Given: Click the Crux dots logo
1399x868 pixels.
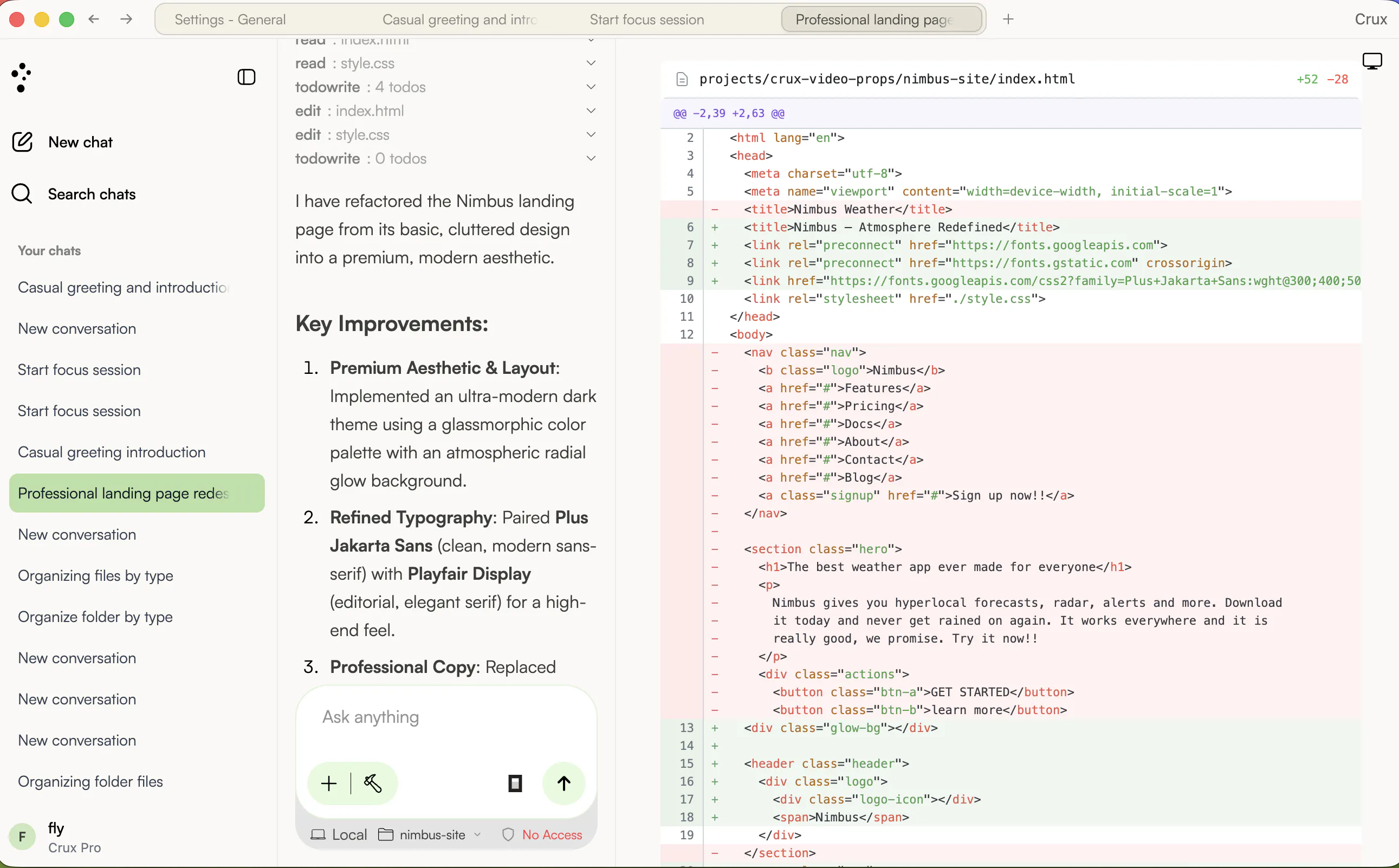Looking at the screenshot, I should point(21,77).
